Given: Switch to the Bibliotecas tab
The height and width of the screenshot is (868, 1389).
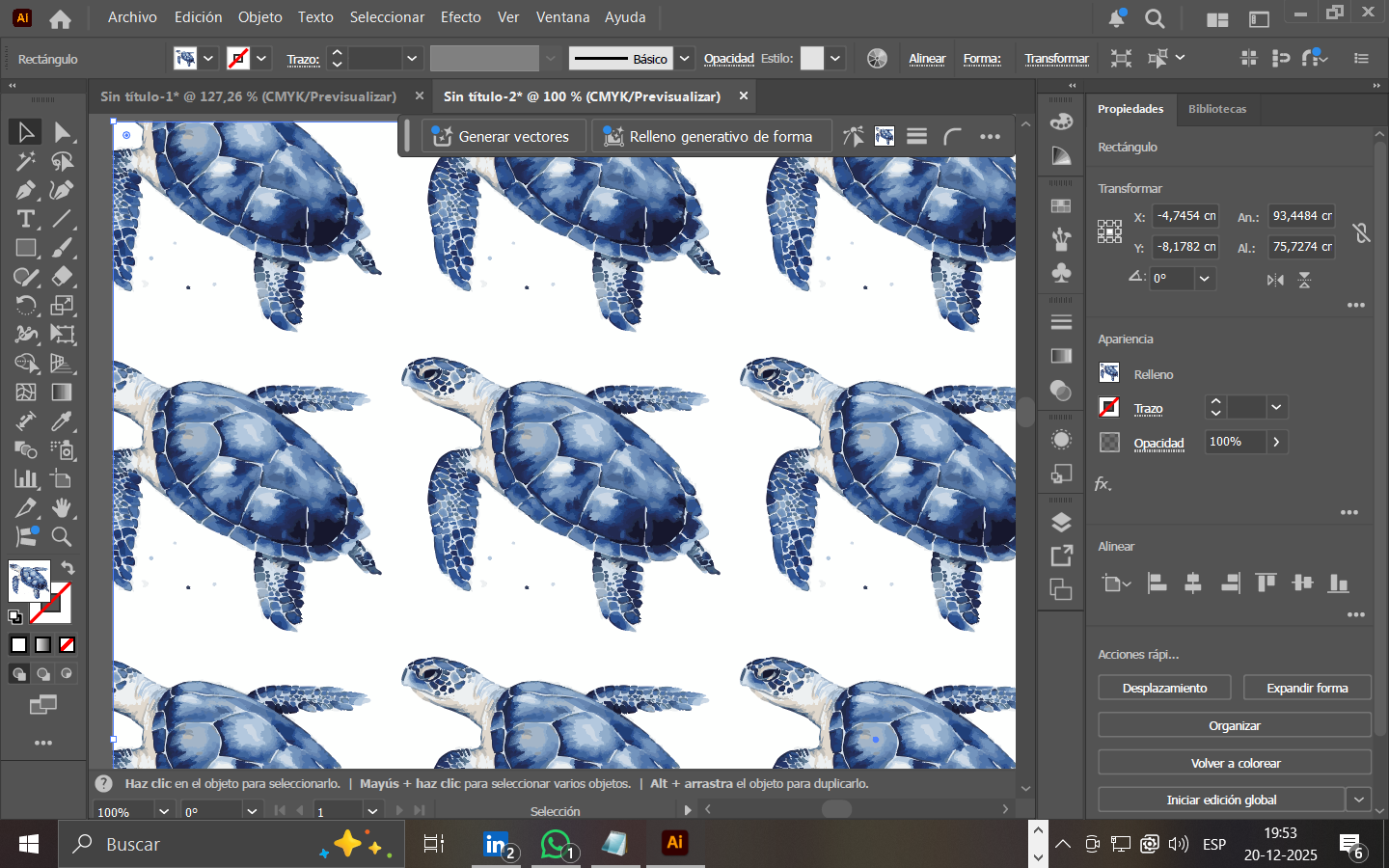Looking at the screenshot, I should pos(1217,109).
